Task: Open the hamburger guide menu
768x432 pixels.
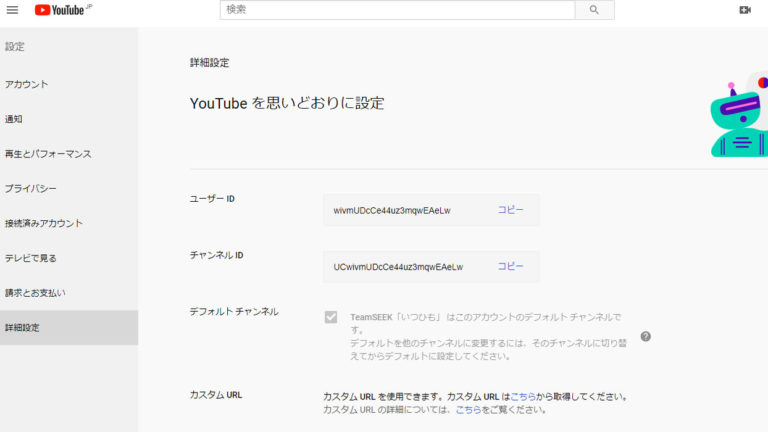Action: [13, 10]
